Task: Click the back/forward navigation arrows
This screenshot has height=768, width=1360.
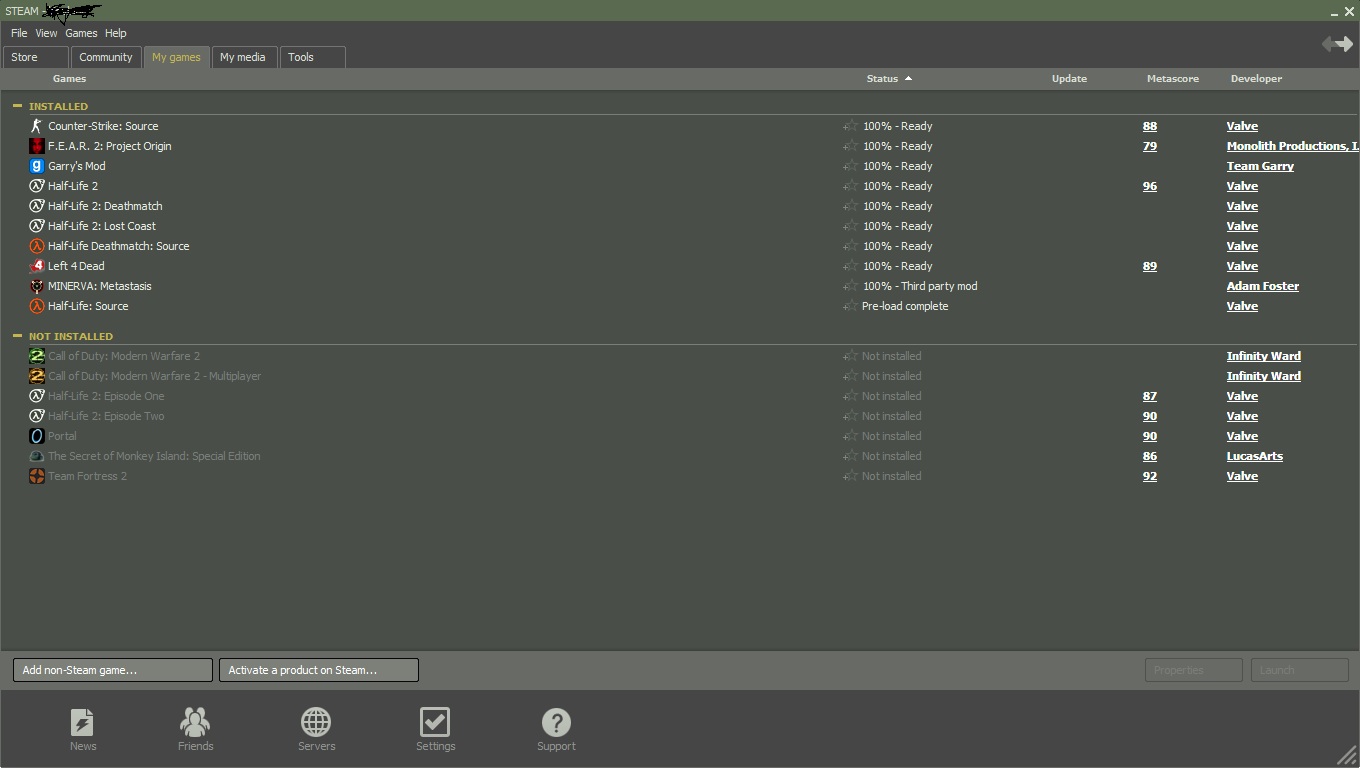Action: (x=1337, y=44)
